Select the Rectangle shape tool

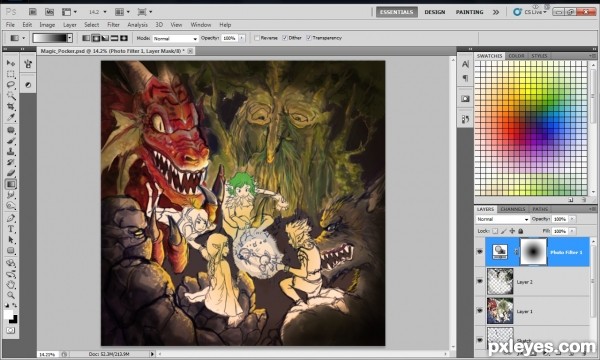11,251
